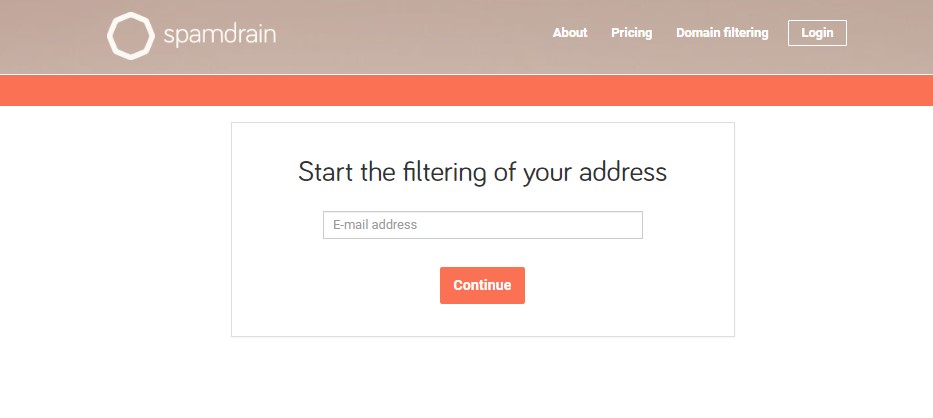The height and width of the screenshot is (418, 933).
Task: Click the orange banner strip under header
Action: (x=466, y=91)
